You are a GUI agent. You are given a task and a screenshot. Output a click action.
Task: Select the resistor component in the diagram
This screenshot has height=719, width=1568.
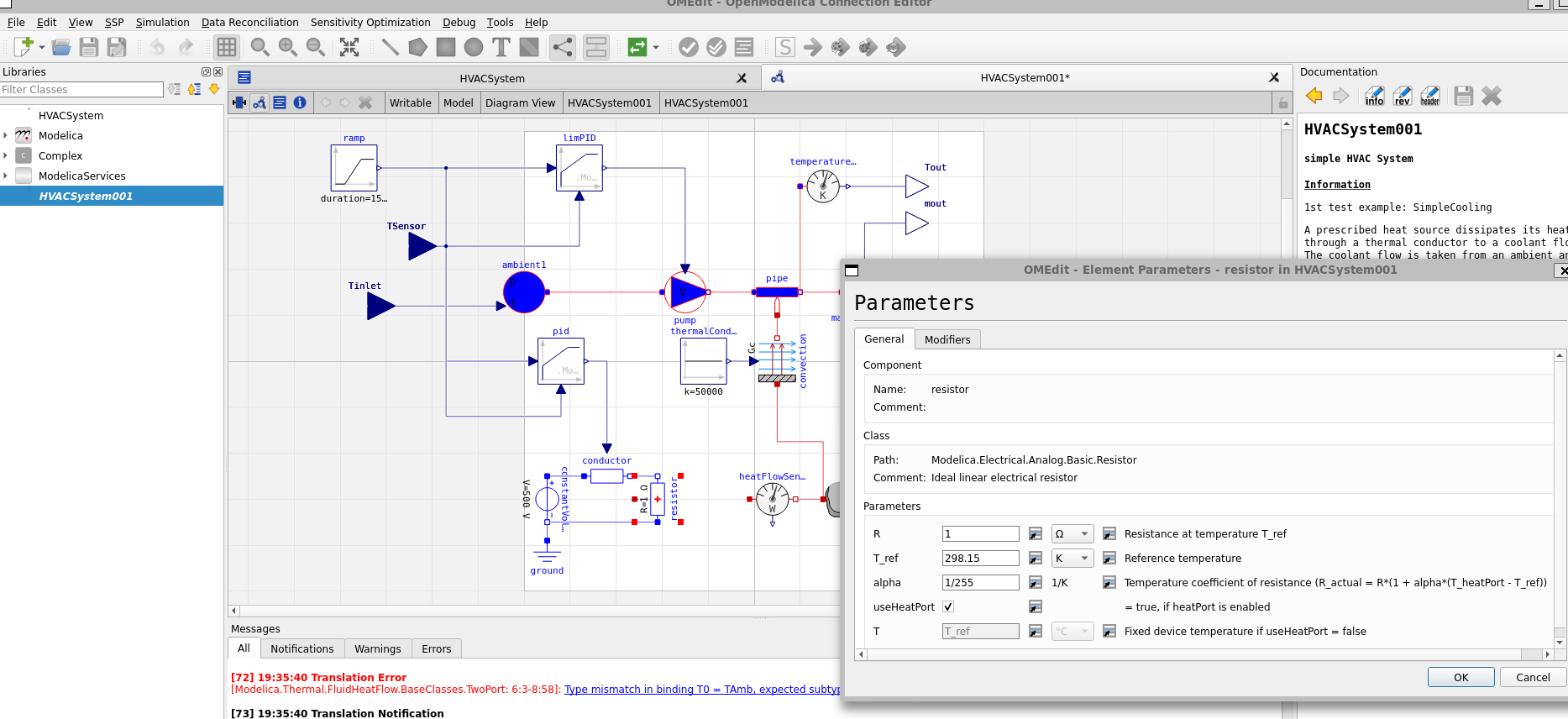pos(657,499)
